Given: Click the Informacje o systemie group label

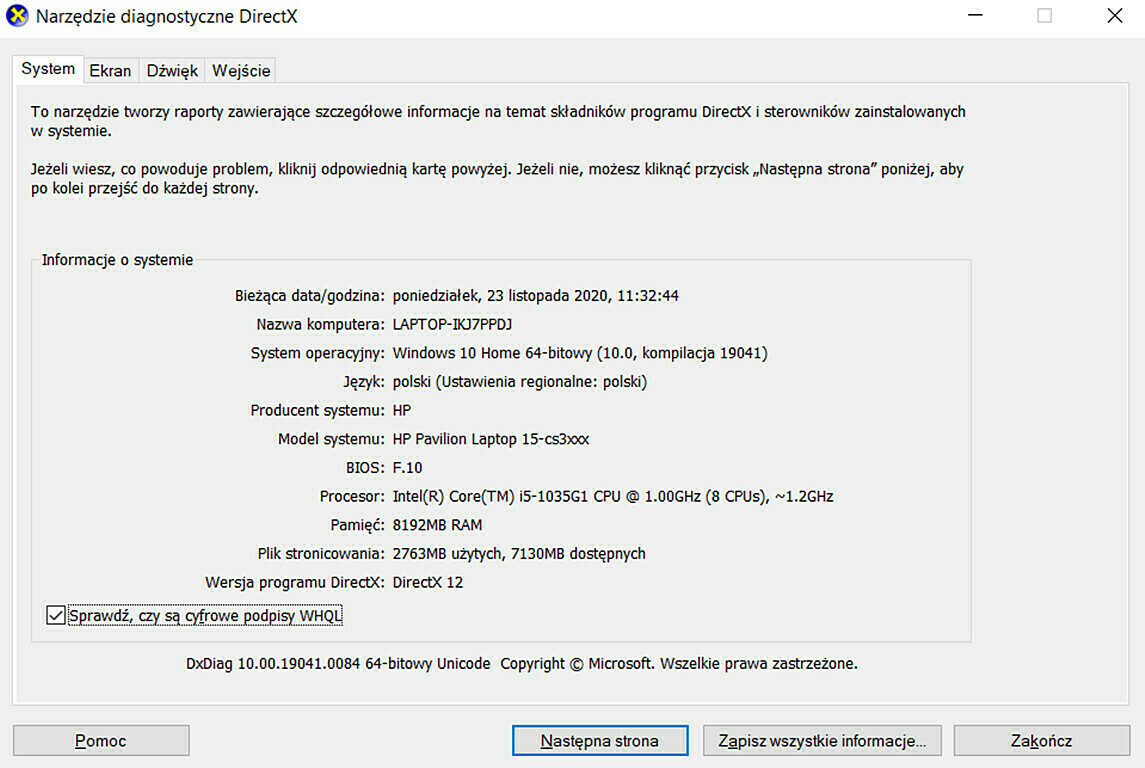Looking at the screenshot, I should tap(118, 260).
